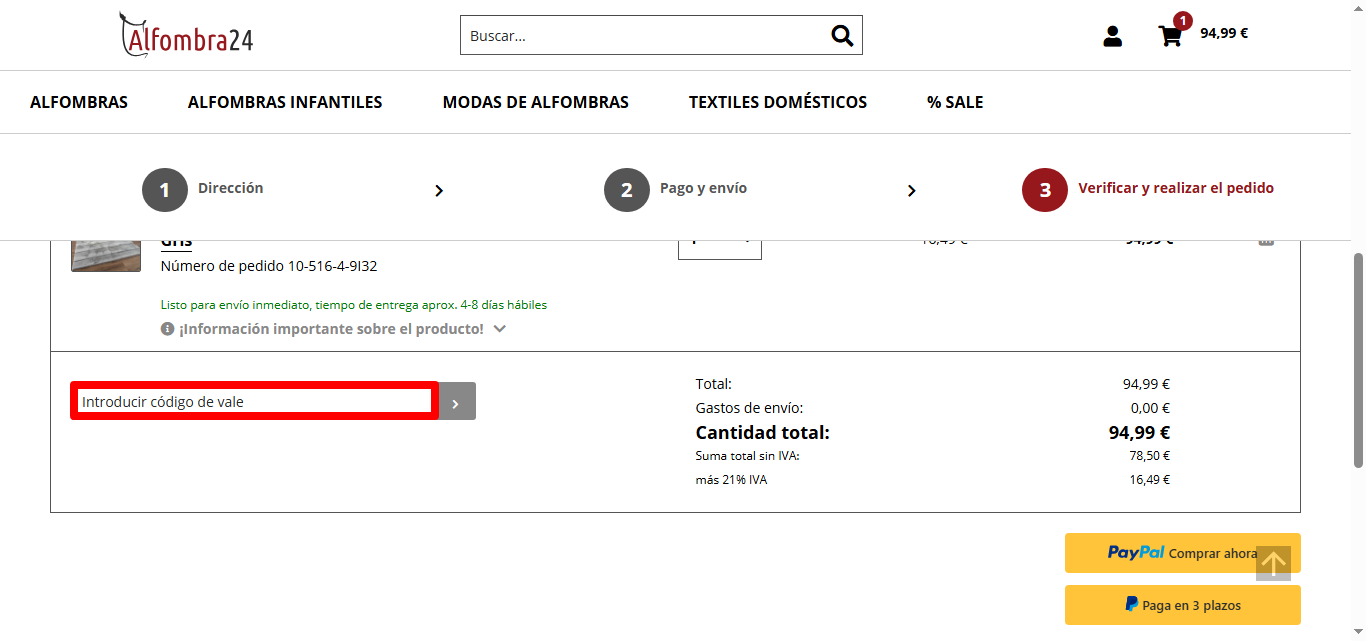
Task: Click the scroll-to-top arrow button
Action: click(1273, 563)
